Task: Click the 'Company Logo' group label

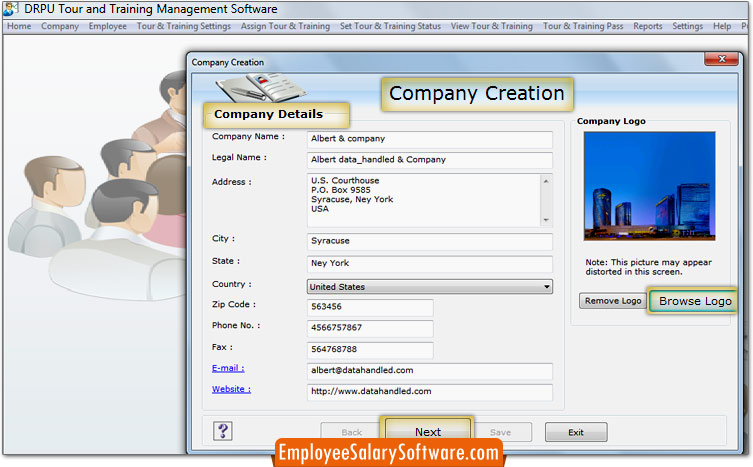Action: [611, 121]
